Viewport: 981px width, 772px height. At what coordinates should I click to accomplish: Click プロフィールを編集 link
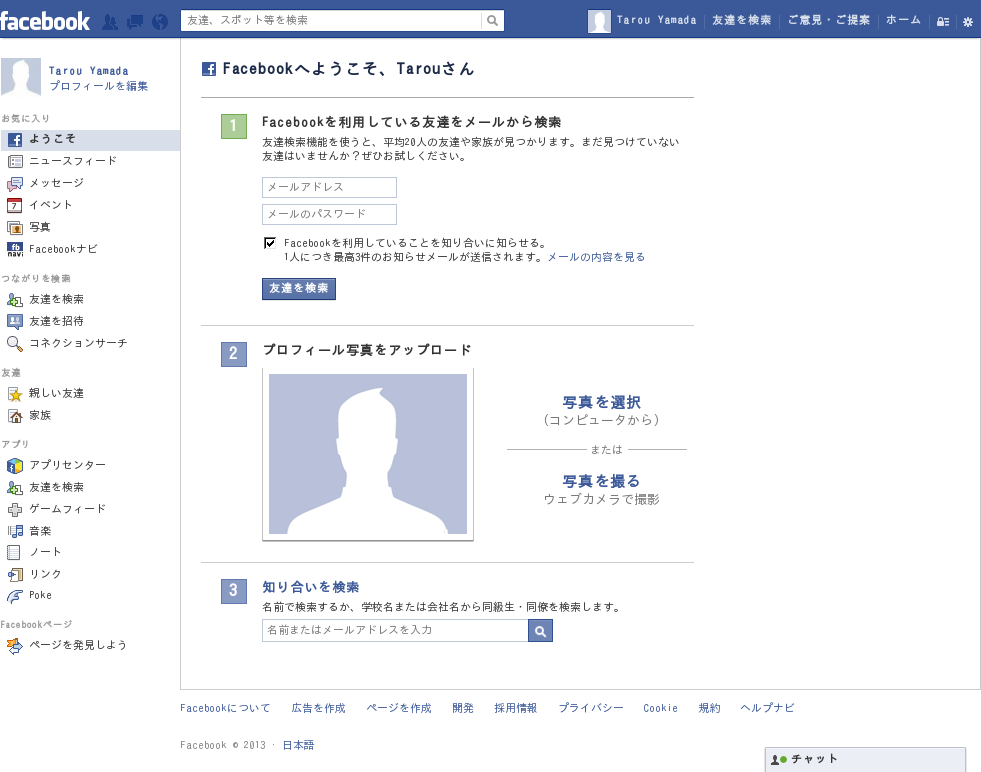[99, 86]
